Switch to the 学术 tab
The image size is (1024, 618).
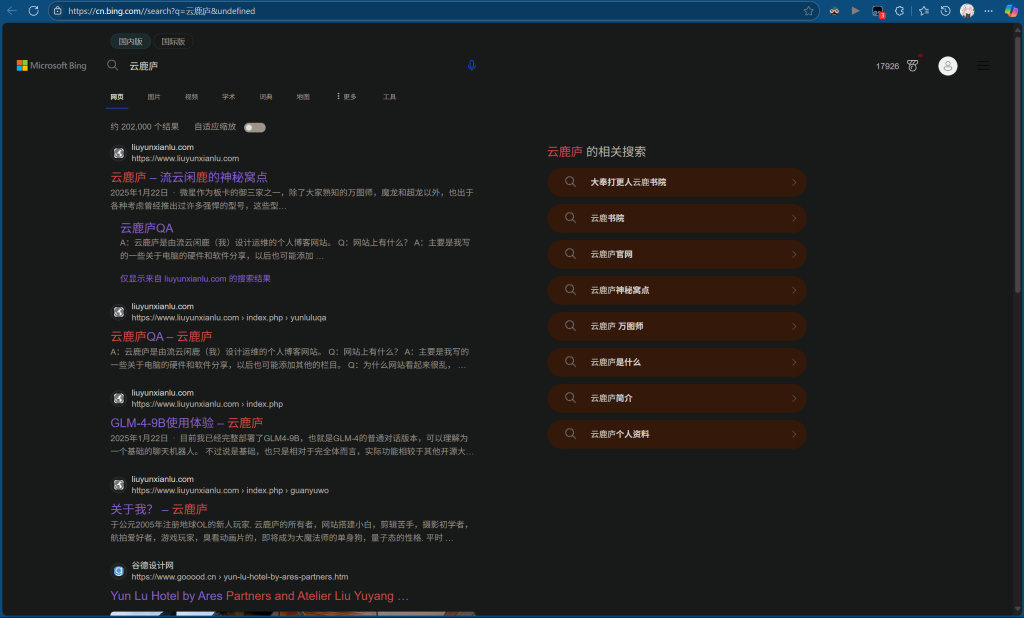click(x=229, y=97)
